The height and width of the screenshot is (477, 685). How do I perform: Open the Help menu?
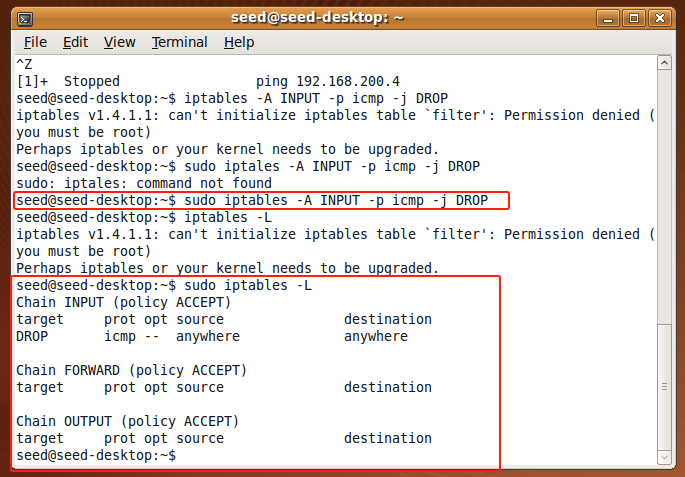coord(239,42)
